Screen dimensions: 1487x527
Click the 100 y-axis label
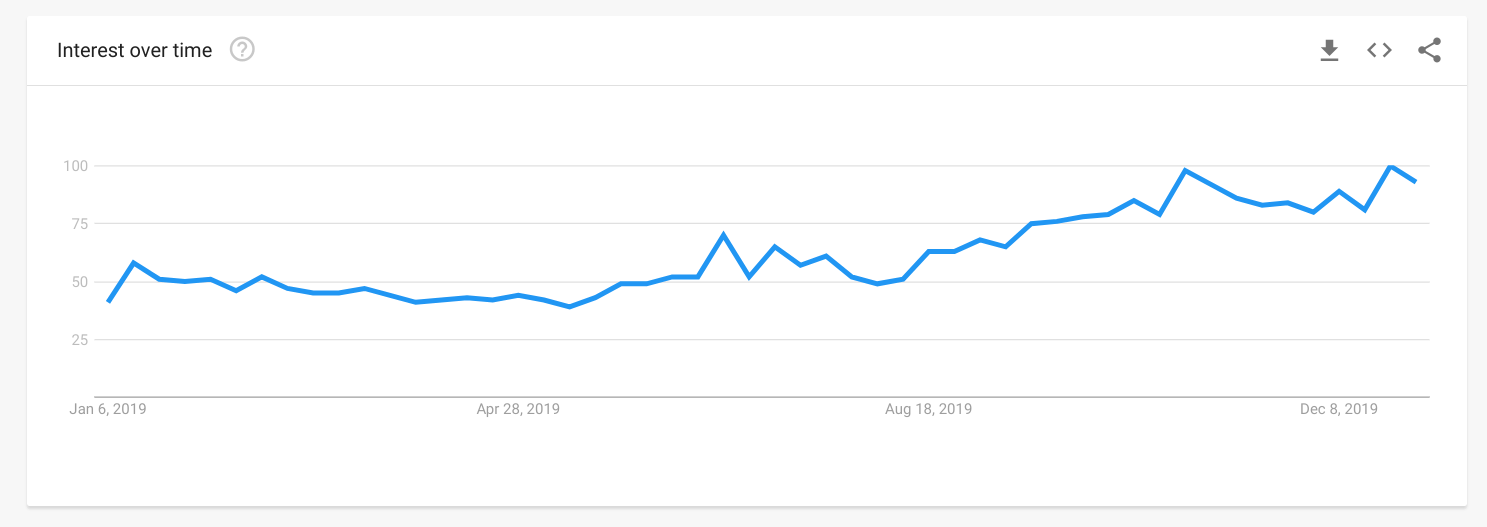pos(76,166)
